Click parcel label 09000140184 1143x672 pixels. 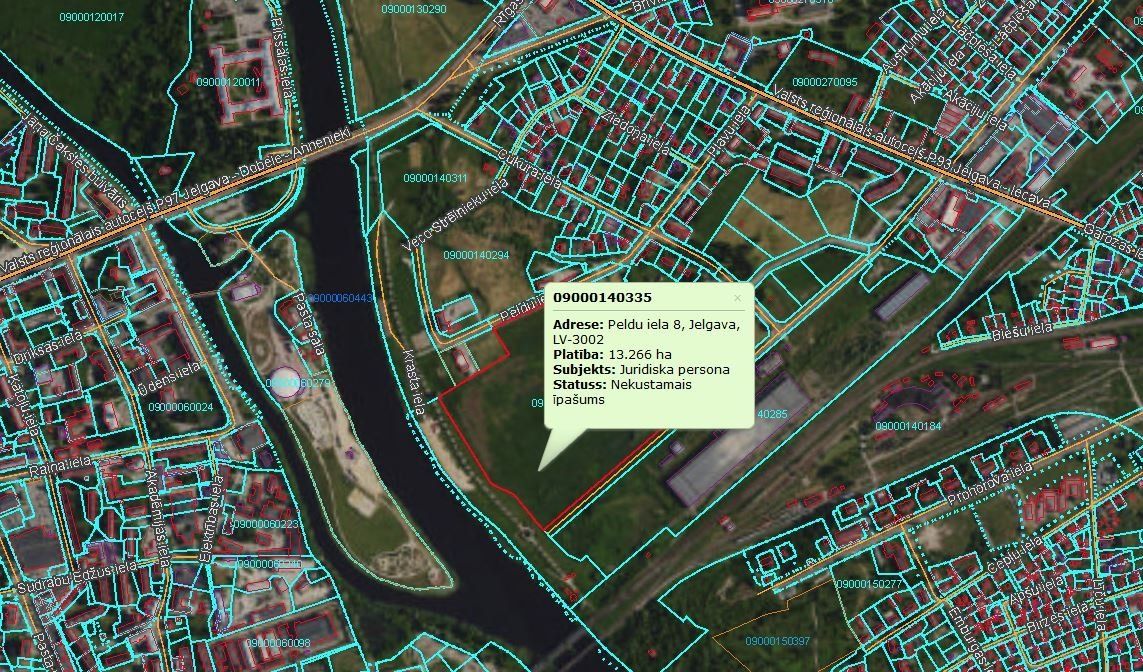pos(908,426)
